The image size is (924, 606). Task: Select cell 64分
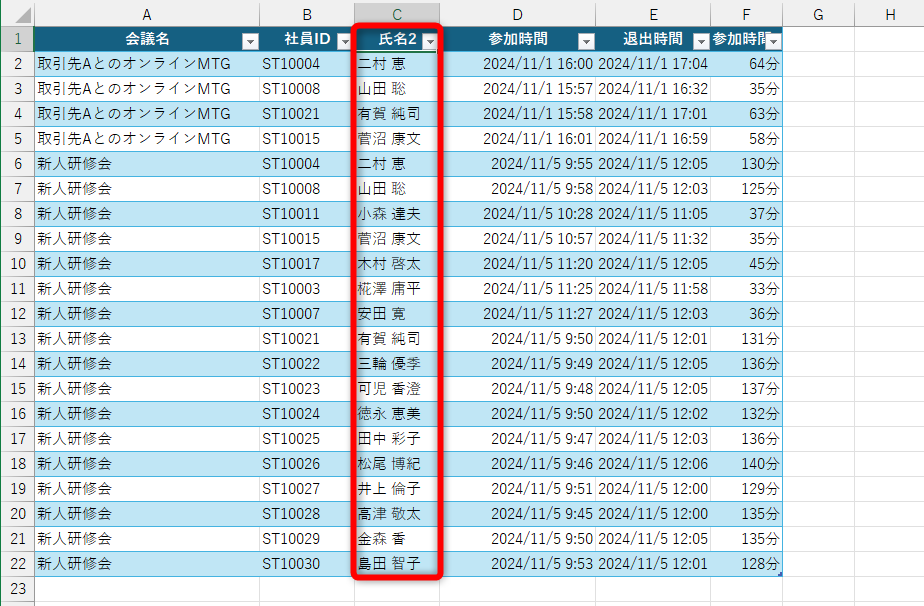[x=747, y=64]
